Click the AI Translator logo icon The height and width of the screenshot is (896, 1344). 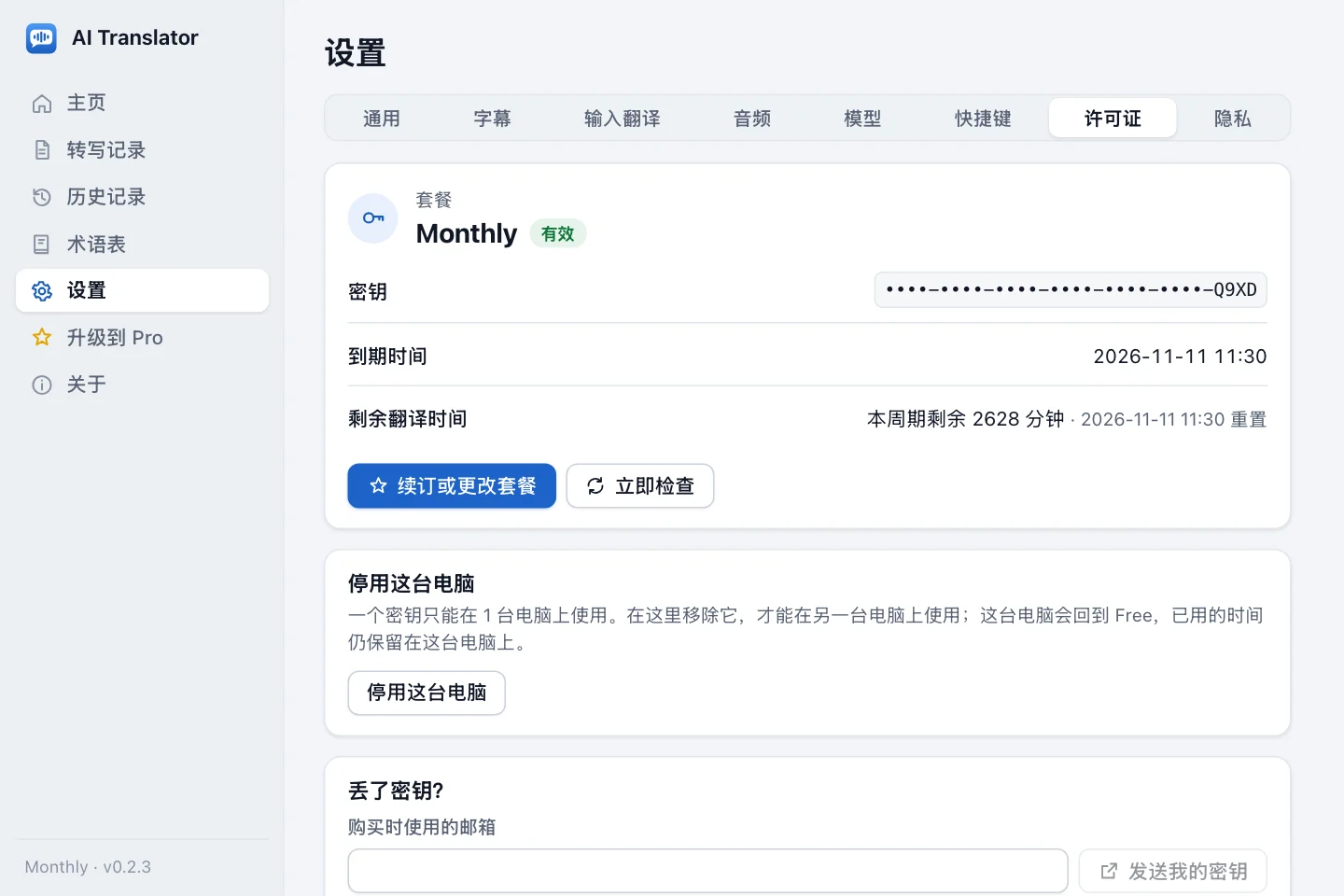(41, 38)
